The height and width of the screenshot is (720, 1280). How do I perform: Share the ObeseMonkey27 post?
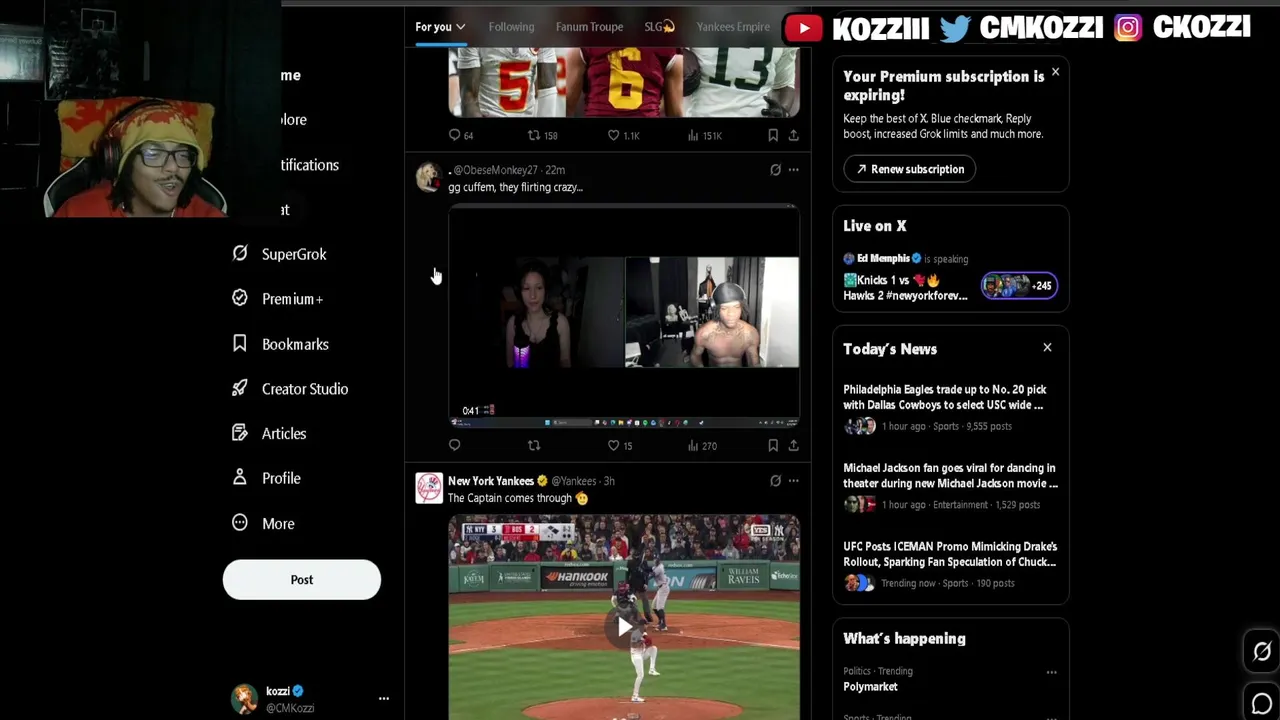(x=793, y=445)
